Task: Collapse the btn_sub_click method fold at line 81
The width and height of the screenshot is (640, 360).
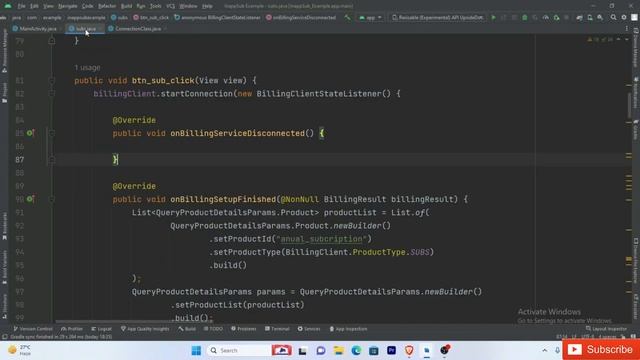Action: [x=52, y=80]
